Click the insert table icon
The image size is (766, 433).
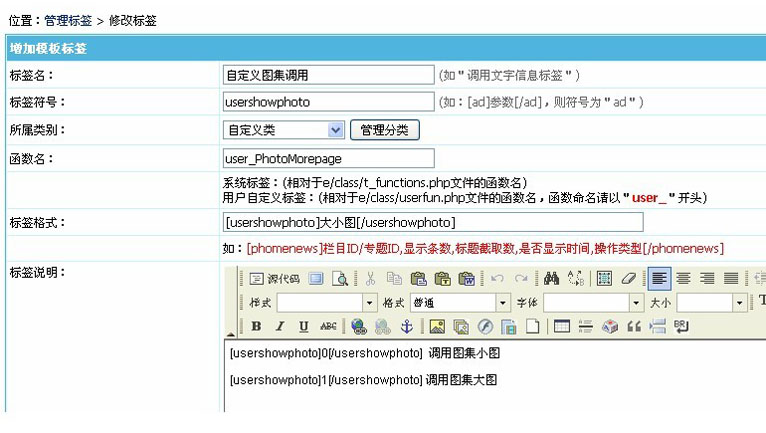point(562,326)
